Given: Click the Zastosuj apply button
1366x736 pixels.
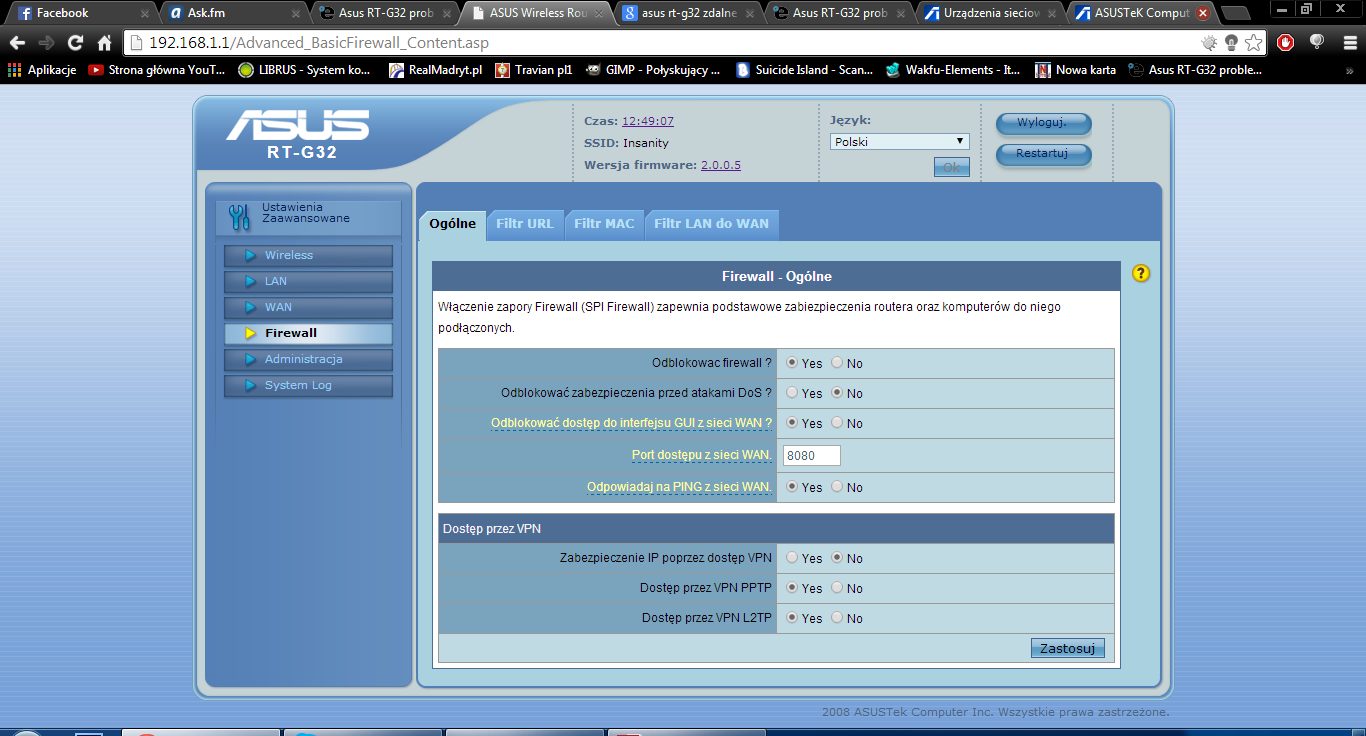Looking at the screenshot, I should [1067, 648].
